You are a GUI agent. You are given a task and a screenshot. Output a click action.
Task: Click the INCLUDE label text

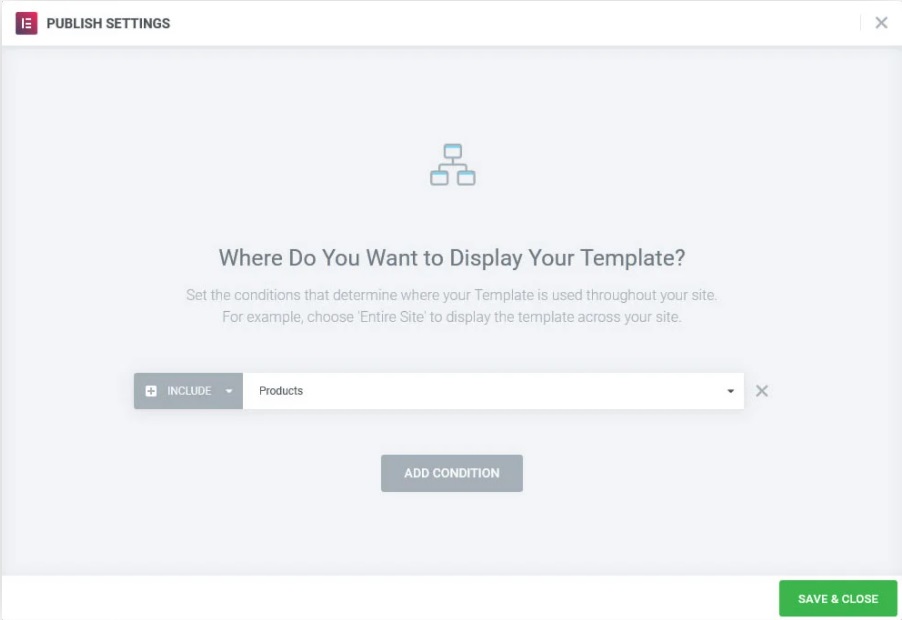pos(189,391)
